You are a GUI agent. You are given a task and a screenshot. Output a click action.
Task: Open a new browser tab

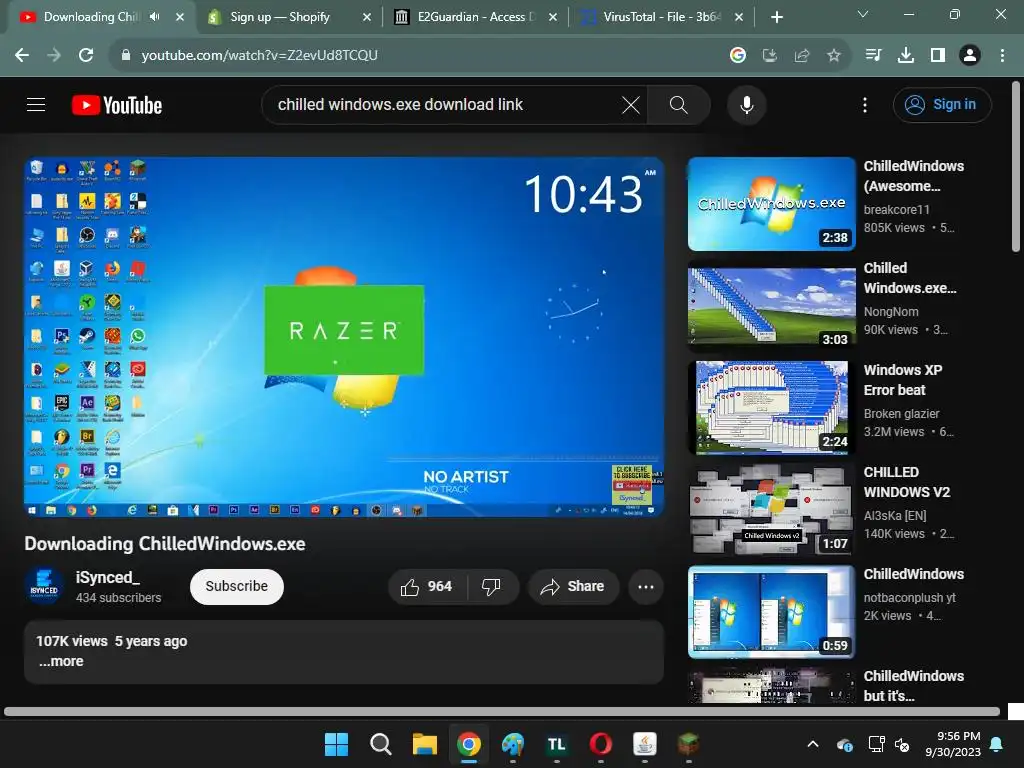pos(776,17)
